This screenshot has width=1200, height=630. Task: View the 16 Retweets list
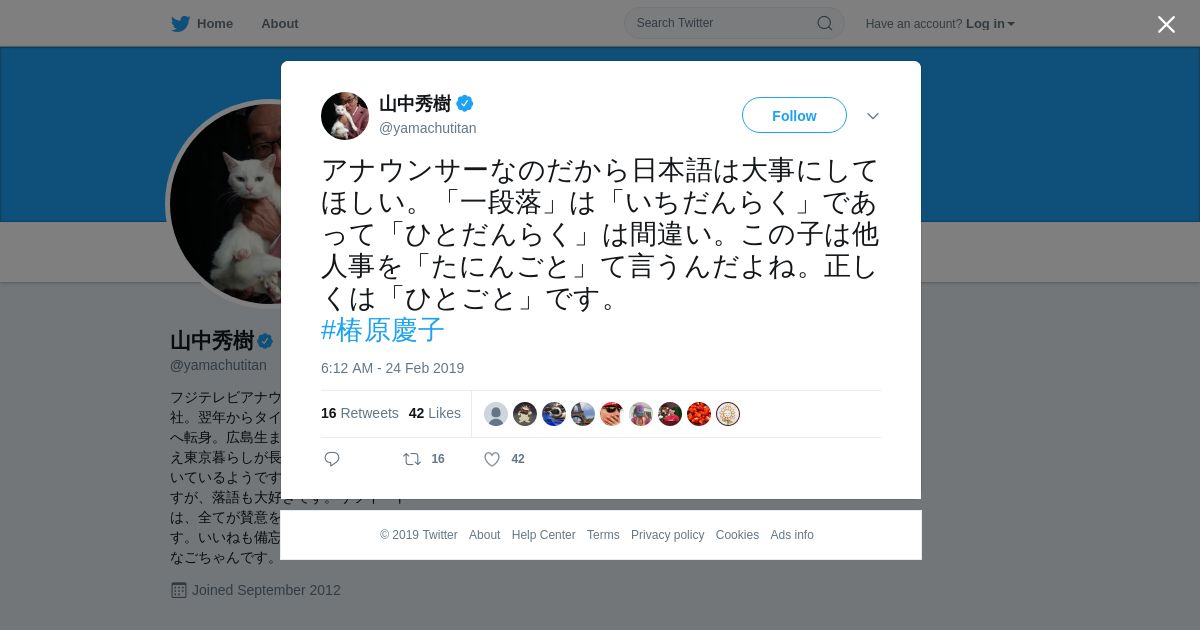[360, 413]
